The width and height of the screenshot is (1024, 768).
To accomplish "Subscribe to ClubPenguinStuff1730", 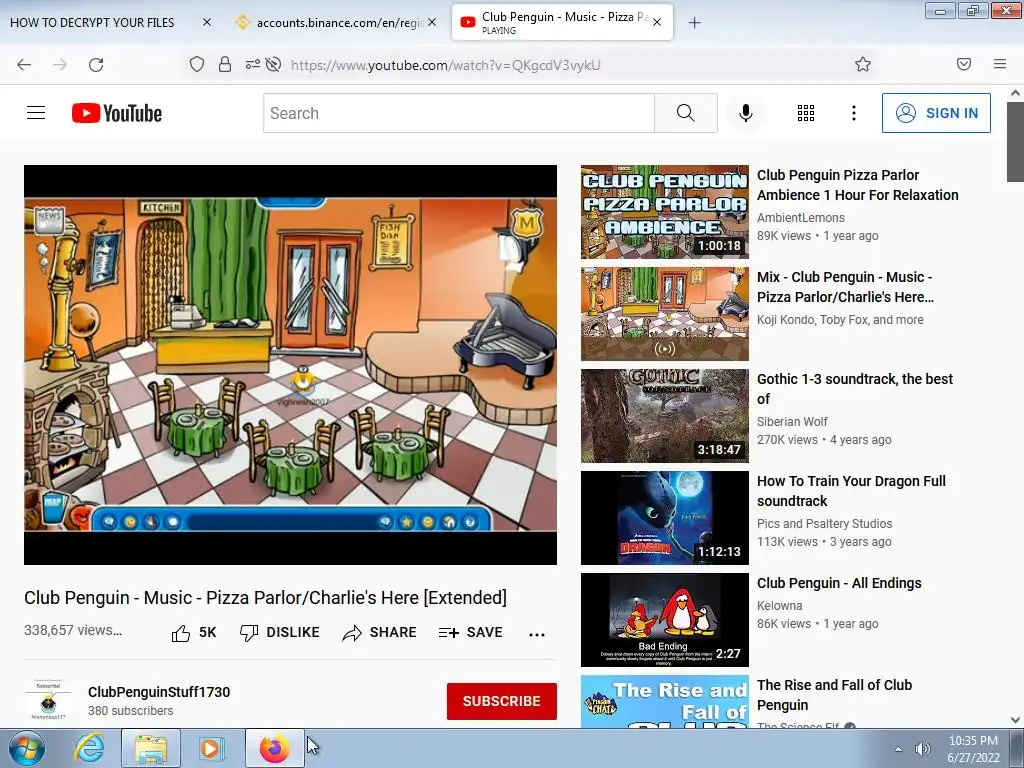I will tap(502, 701).
